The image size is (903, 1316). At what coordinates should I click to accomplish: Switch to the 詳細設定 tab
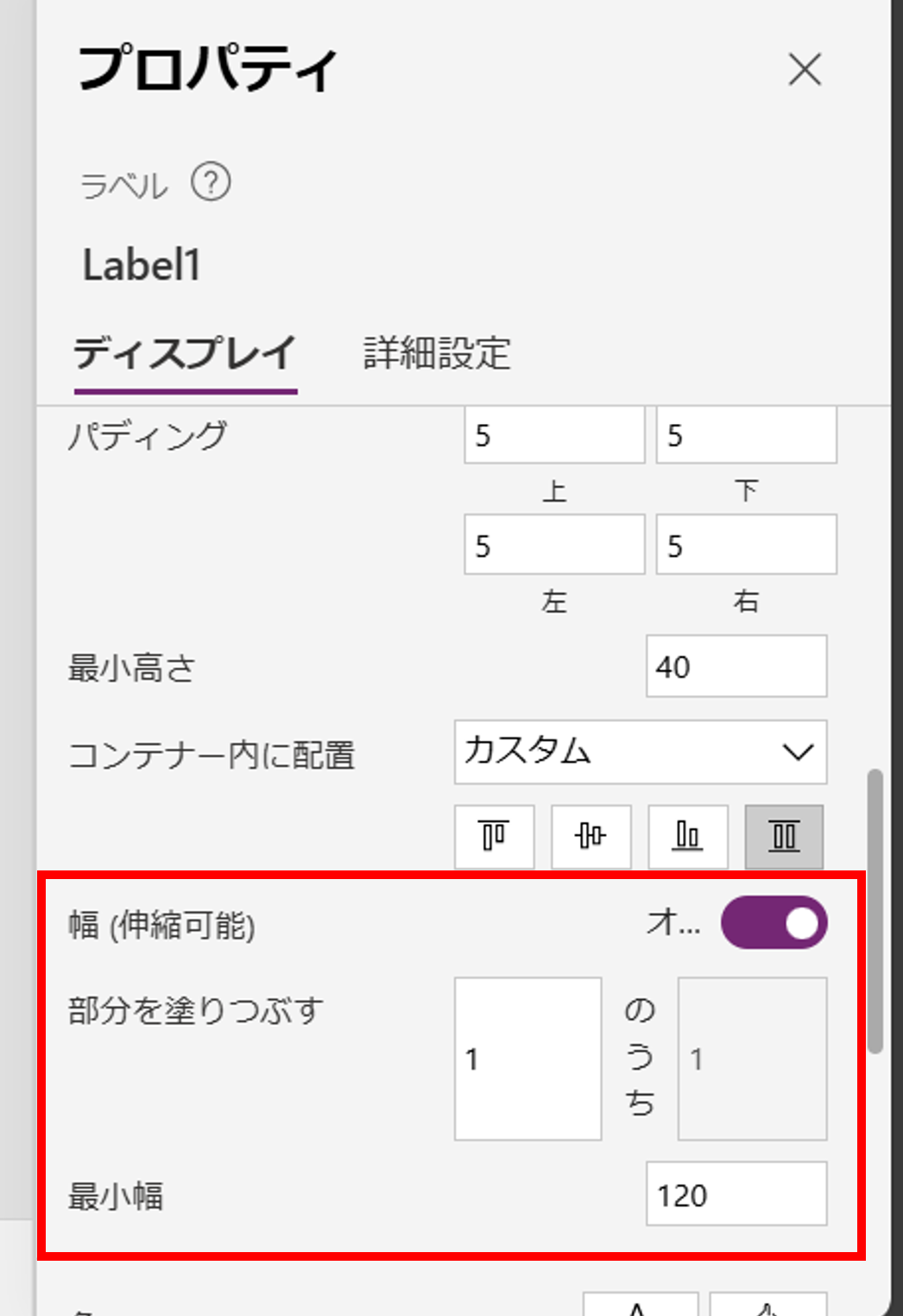pos(437,353)
